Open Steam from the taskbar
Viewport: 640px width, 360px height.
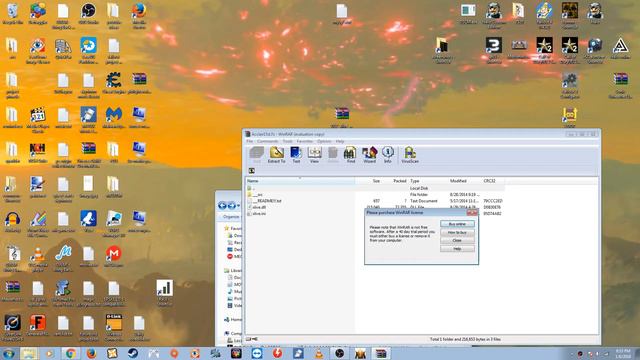click(x=133, y=353)
